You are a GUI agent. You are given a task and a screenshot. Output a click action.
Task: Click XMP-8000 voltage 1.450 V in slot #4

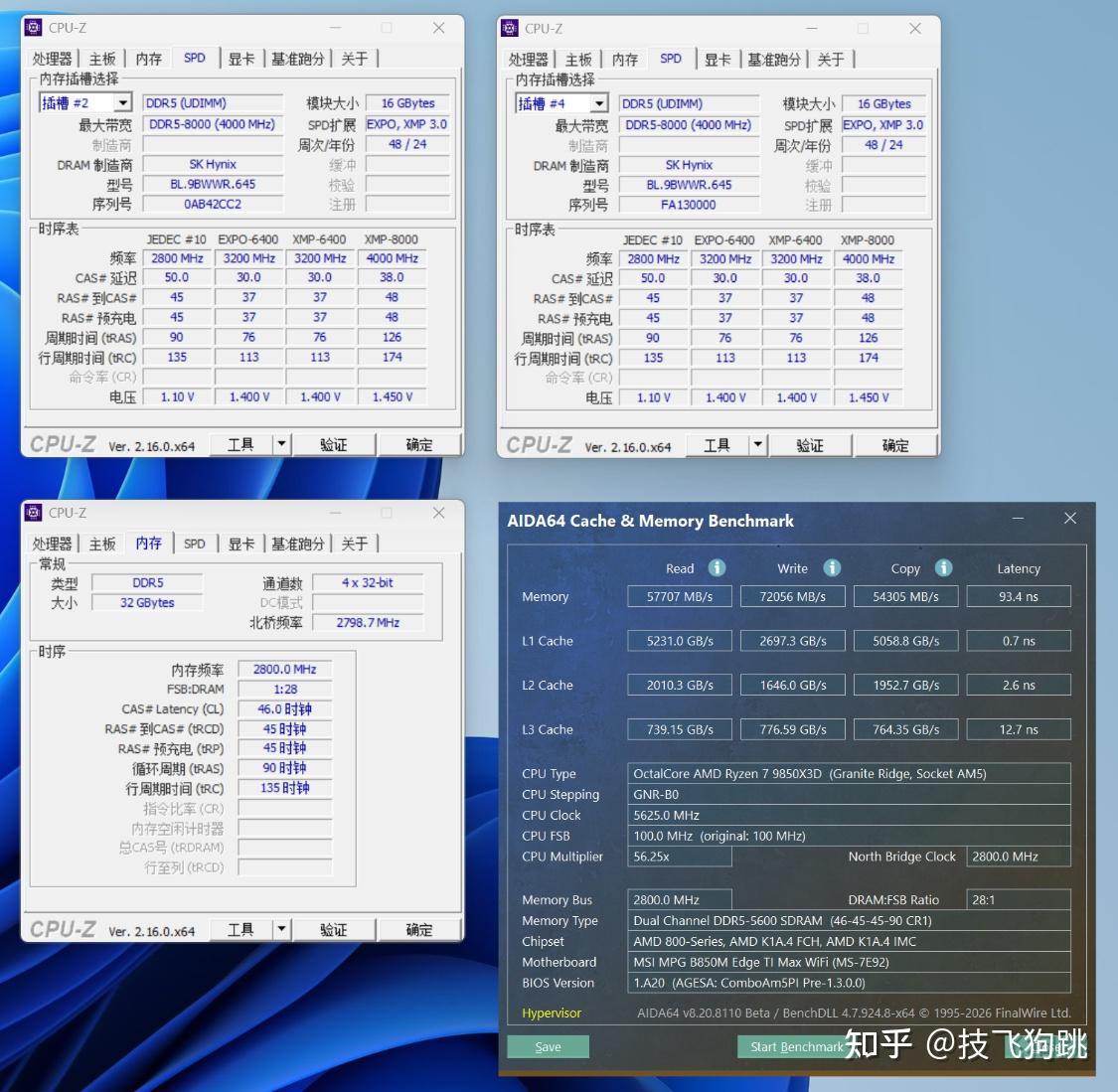[869, 397]
